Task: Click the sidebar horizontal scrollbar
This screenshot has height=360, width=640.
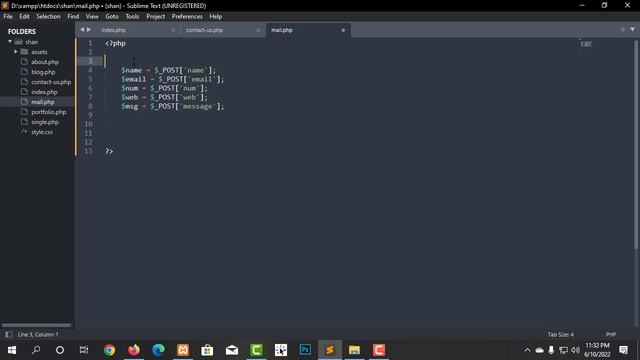Action: tap(36, 325)
